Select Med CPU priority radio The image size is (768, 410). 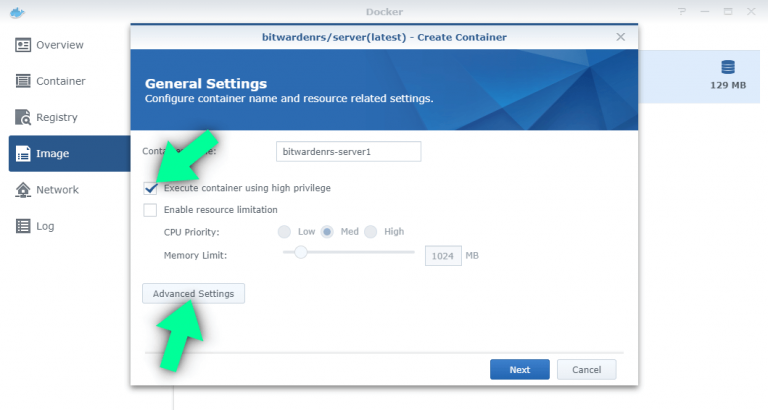click(x=327, y=232)
